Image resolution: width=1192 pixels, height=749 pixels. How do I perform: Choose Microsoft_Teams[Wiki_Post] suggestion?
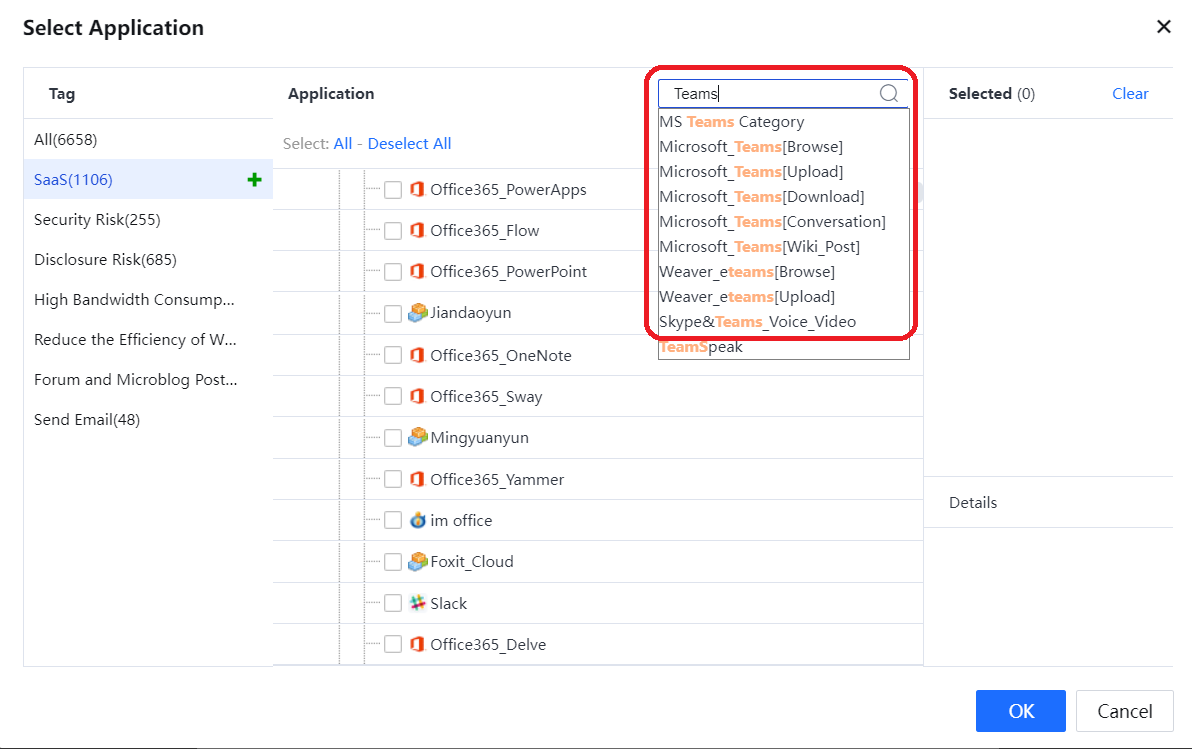(784, 247)
